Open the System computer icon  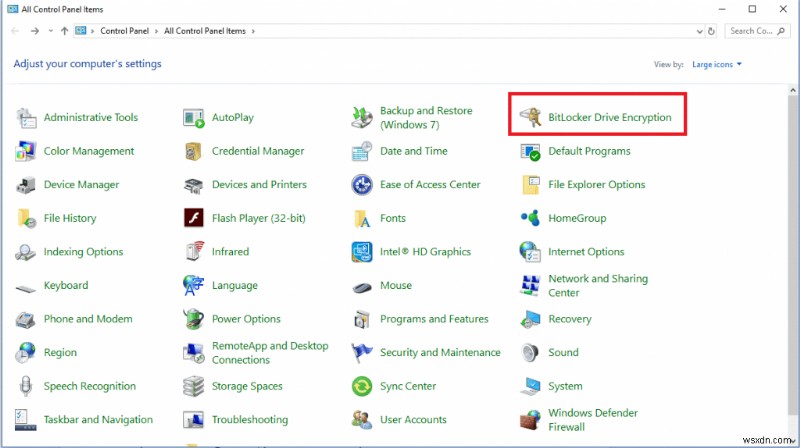[x=530, y=386]
